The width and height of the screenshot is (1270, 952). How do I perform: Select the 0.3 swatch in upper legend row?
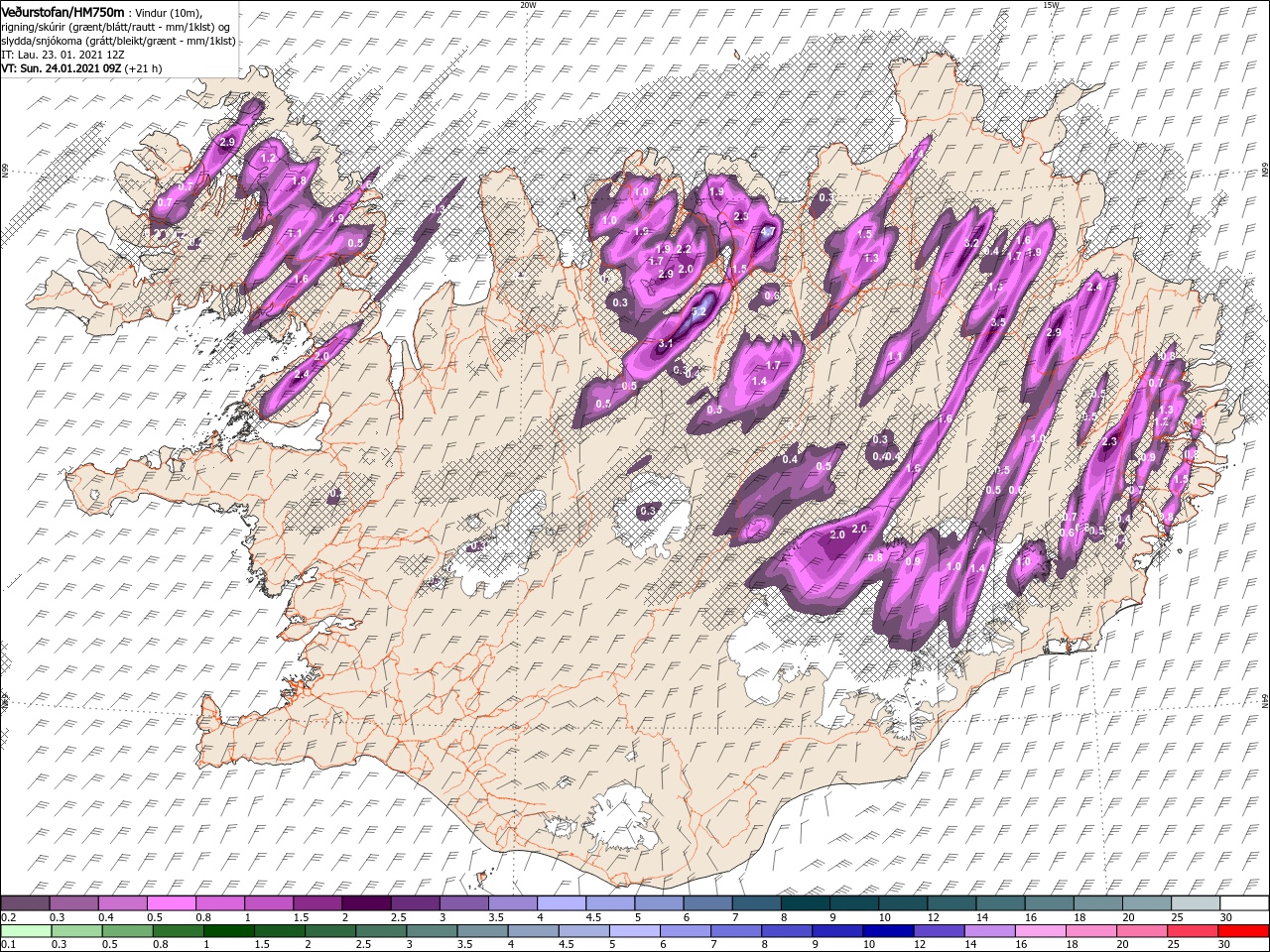pyautogui.click(x=73, y=903)
